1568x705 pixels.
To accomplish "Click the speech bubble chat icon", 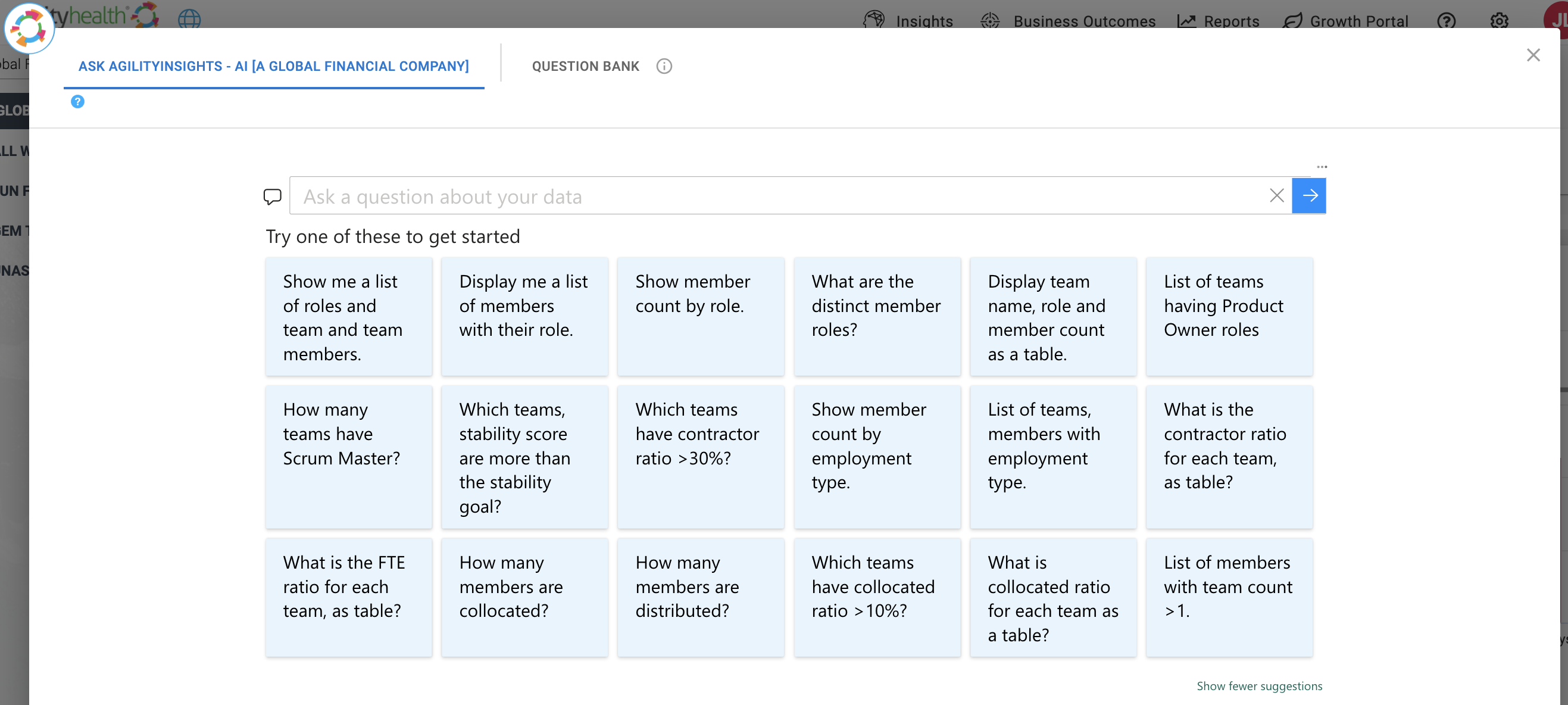I will click(272, 196).
